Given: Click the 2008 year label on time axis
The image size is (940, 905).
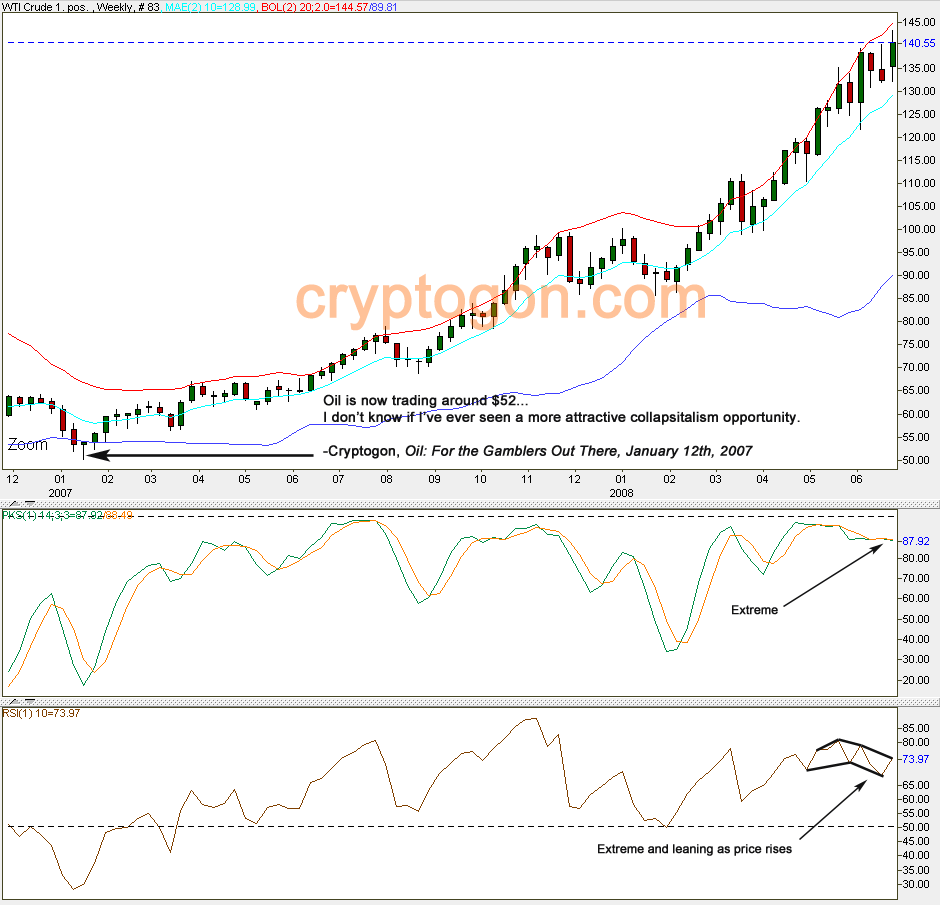Looking at the screenshot, I should (620, 492).
